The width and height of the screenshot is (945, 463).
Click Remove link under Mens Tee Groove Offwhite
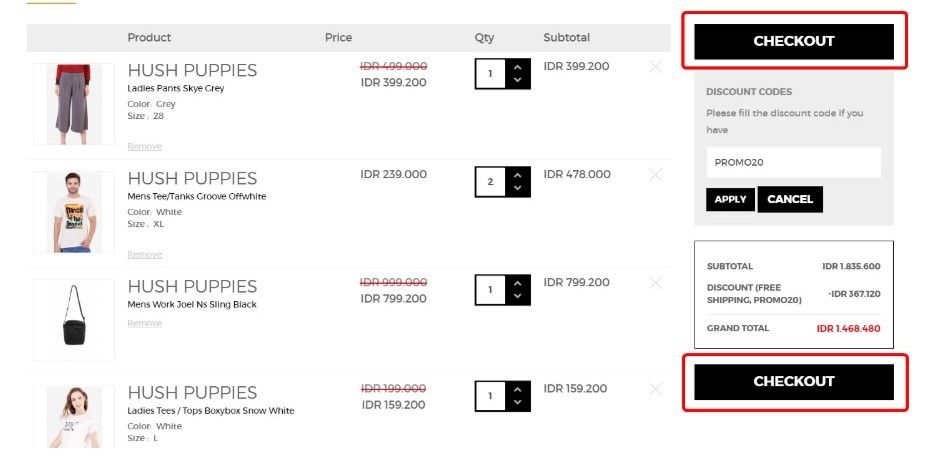click(145, 254)
